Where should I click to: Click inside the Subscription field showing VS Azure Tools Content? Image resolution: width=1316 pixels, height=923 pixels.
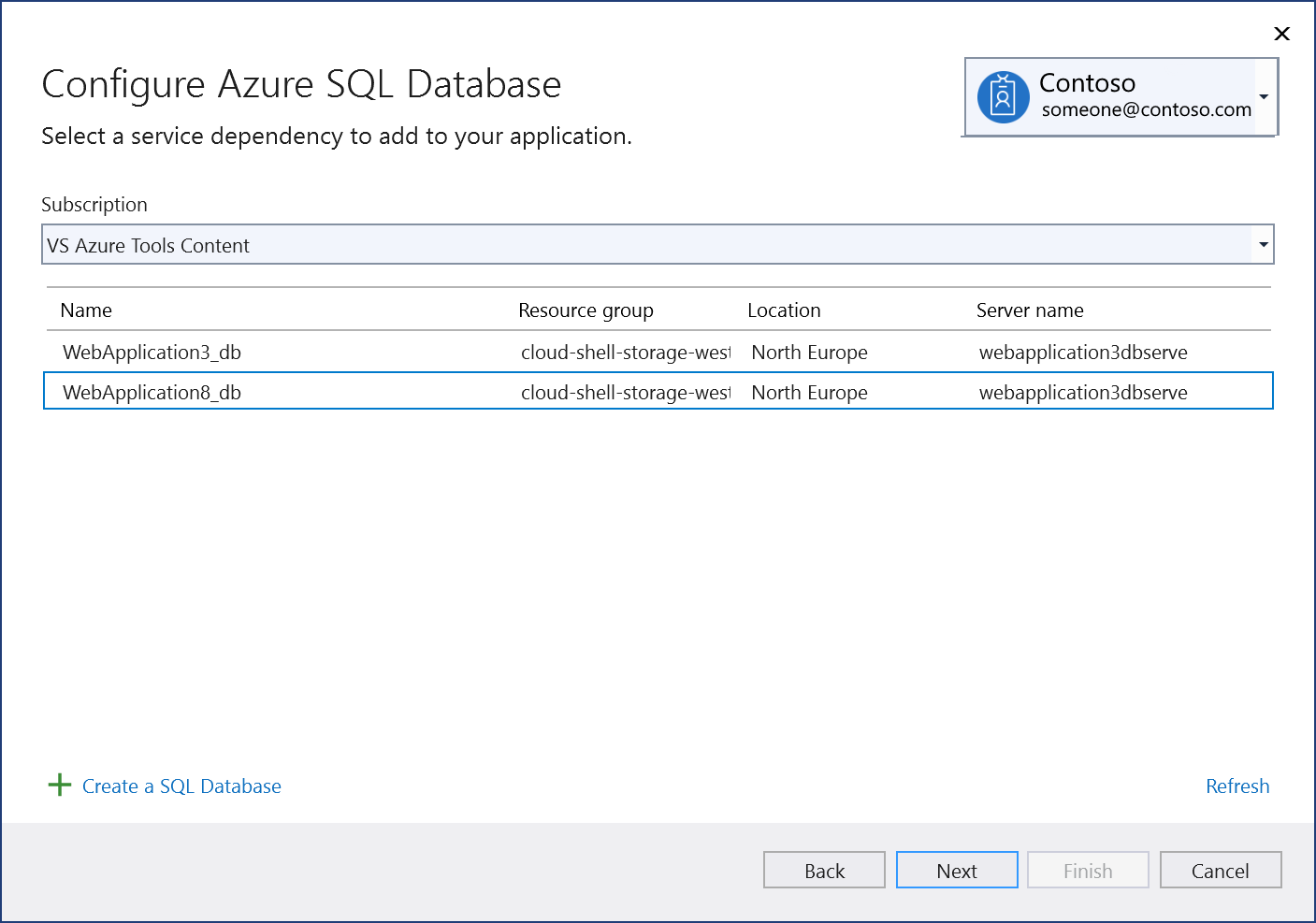(374, 244)
